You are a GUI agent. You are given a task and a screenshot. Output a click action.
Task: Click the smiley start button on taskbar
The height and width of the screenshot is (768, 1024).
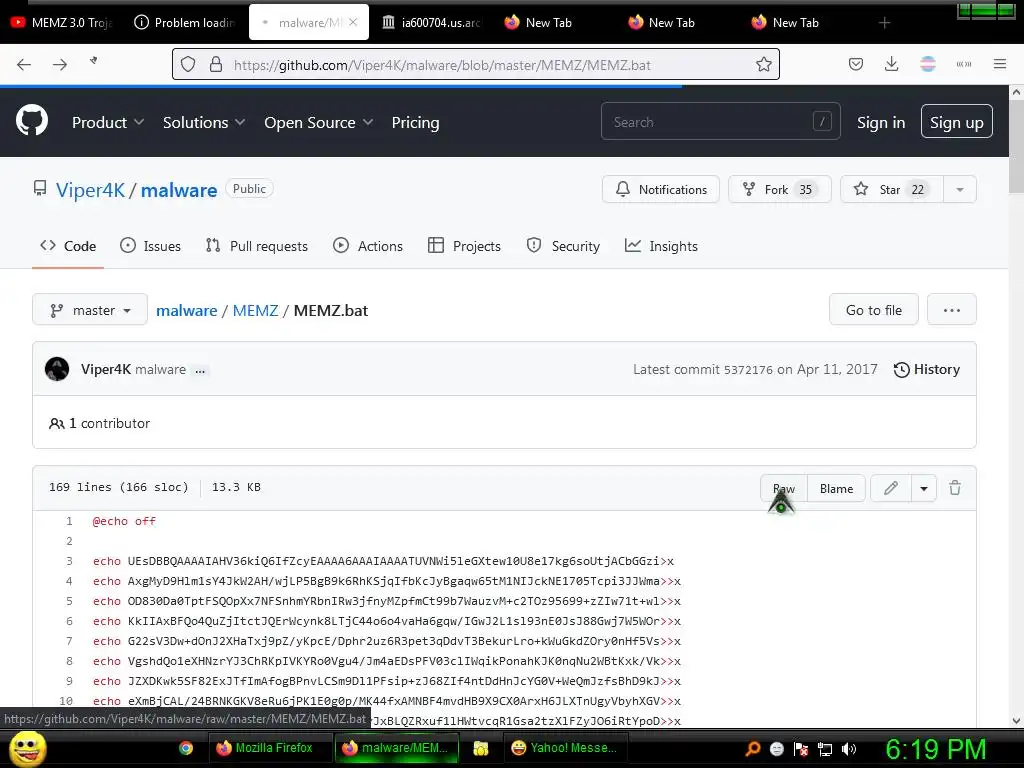pos(27,748)
